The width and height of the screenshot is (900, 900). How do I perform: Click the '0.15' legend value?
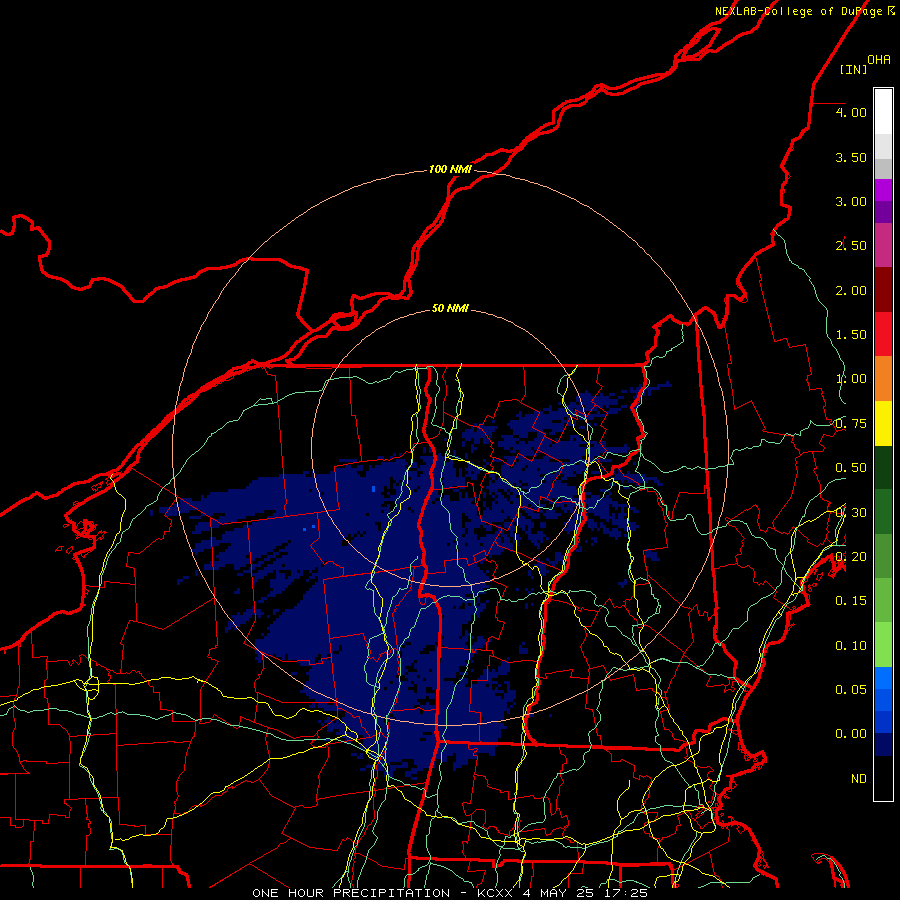point(851,600)
